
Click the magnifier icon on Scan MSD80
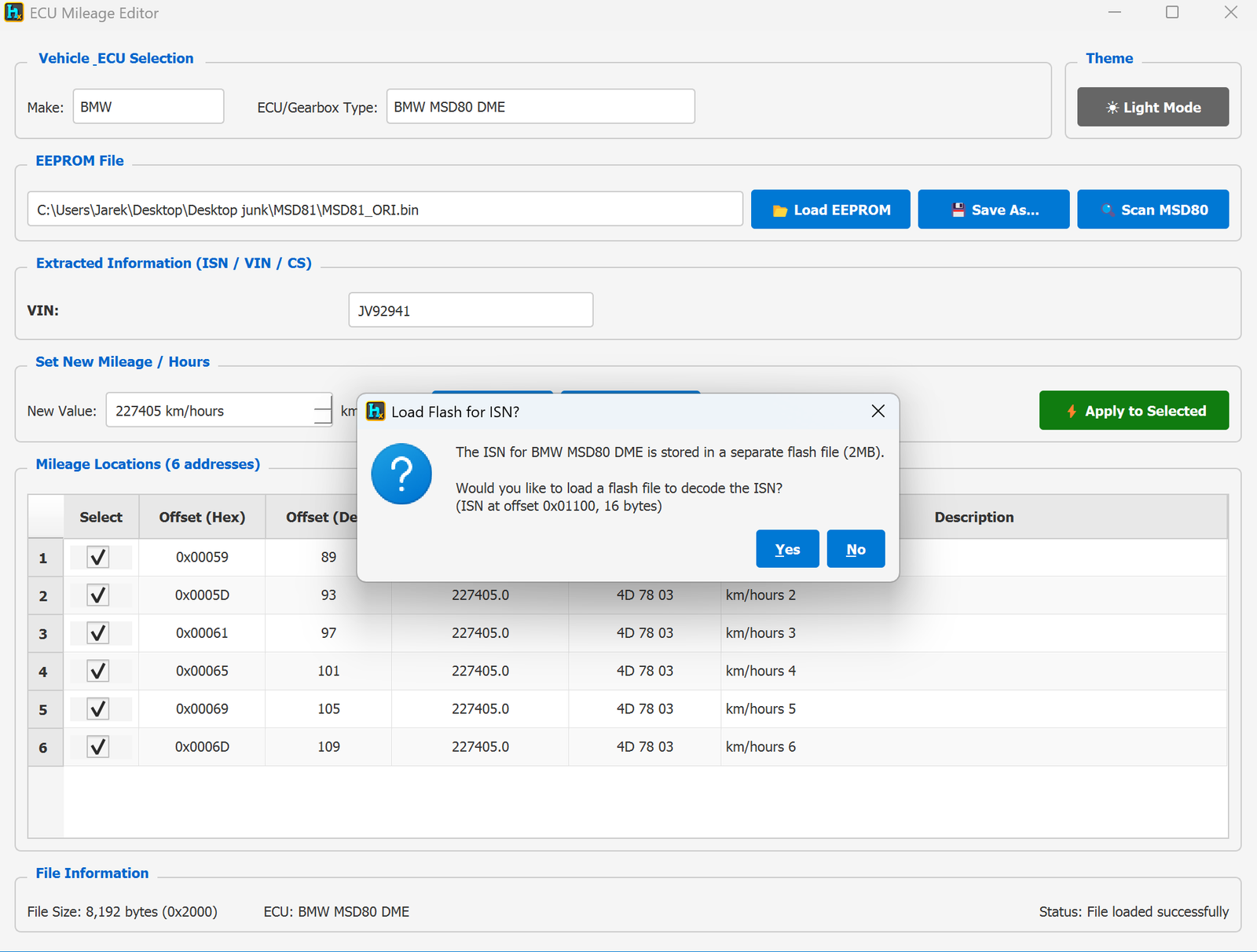[x=1108, y=210]
